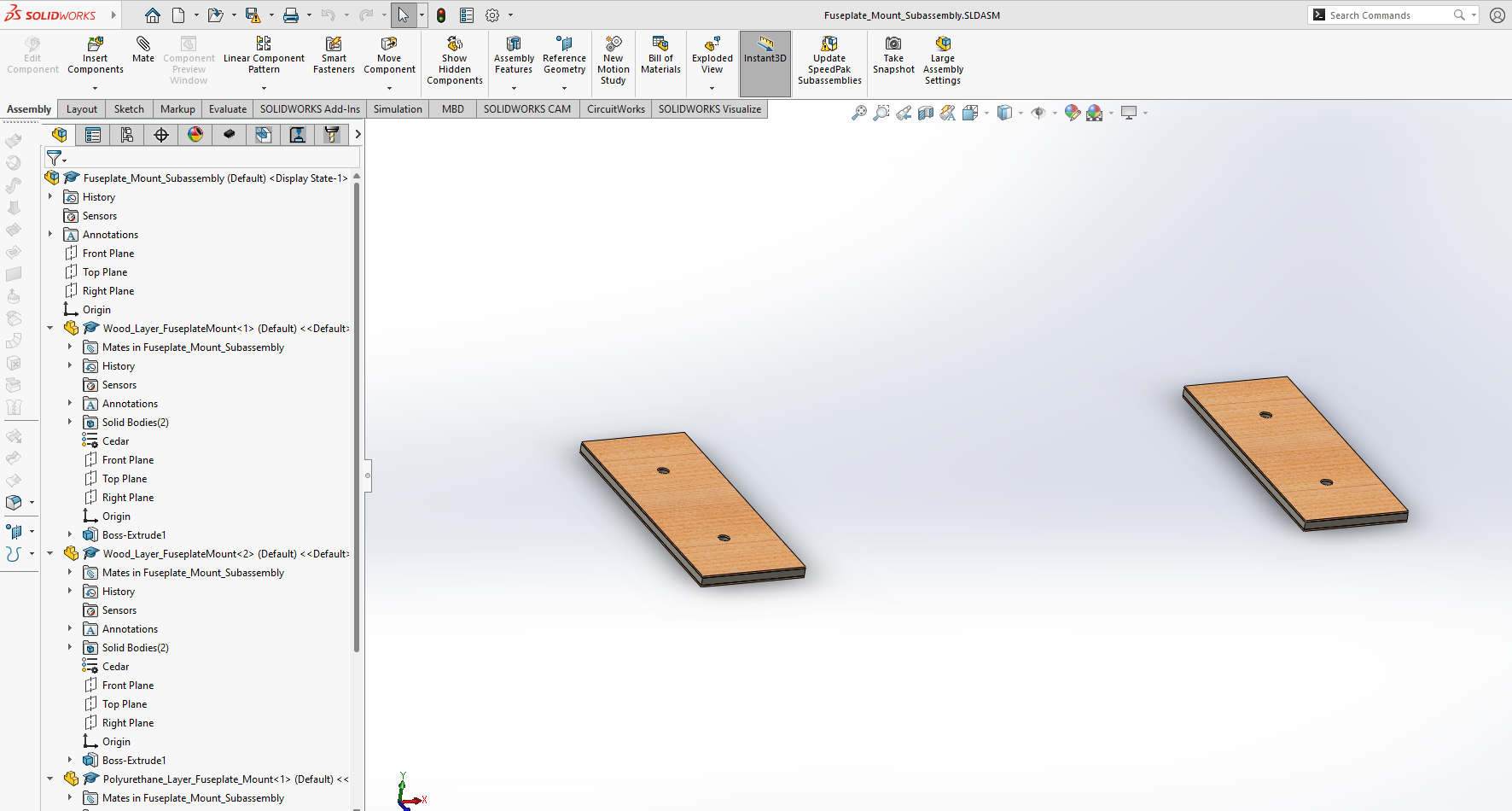Activate Move Component tool

click(x=389, y=55)
